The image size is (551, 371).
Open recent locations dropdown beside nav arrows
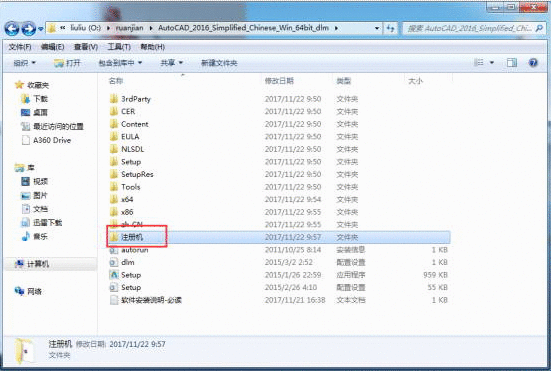click(41, 29)
